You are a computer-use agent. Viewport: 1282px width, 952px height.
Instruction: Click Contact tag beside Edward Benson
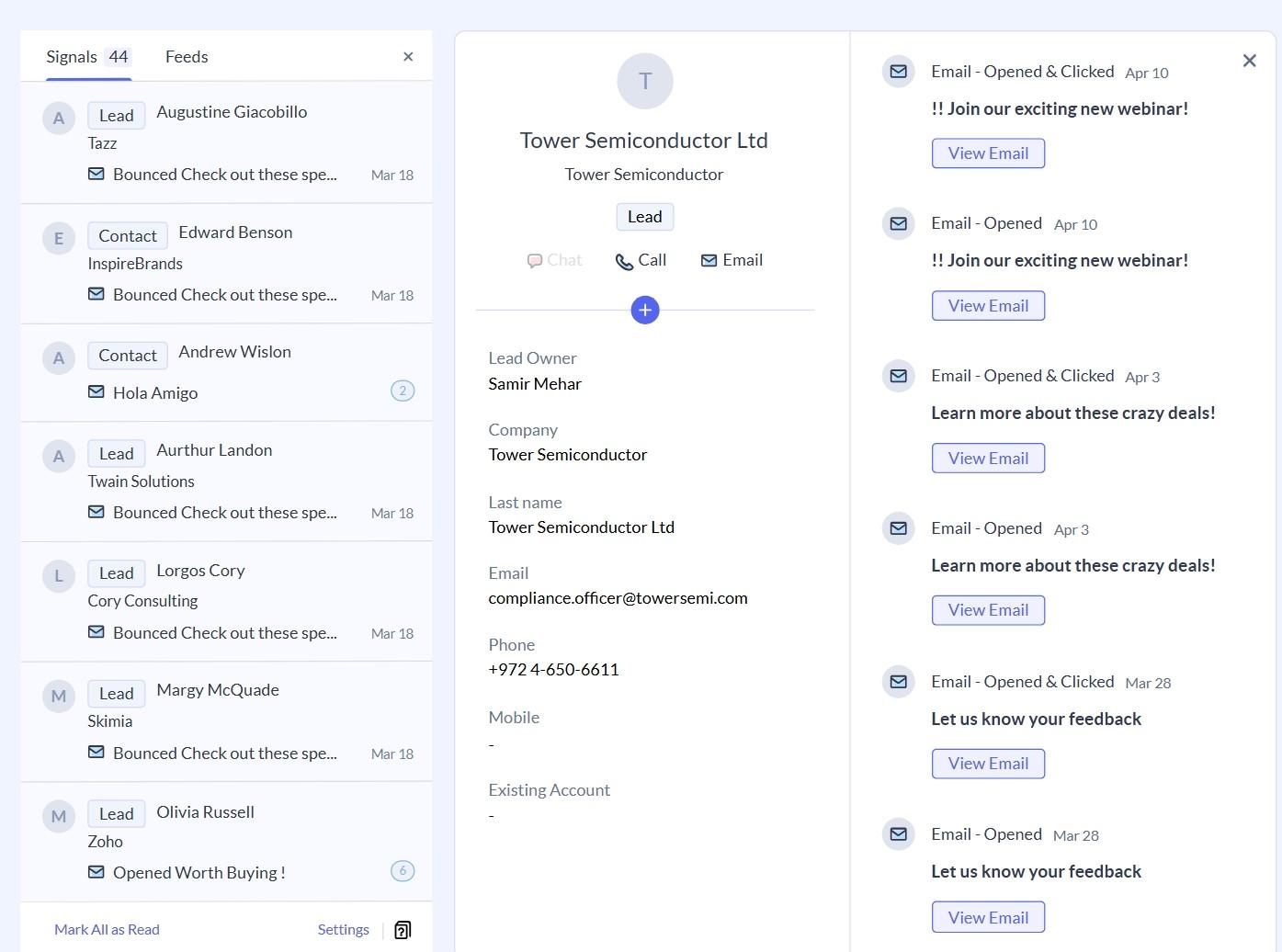click(x=128, y=236)
